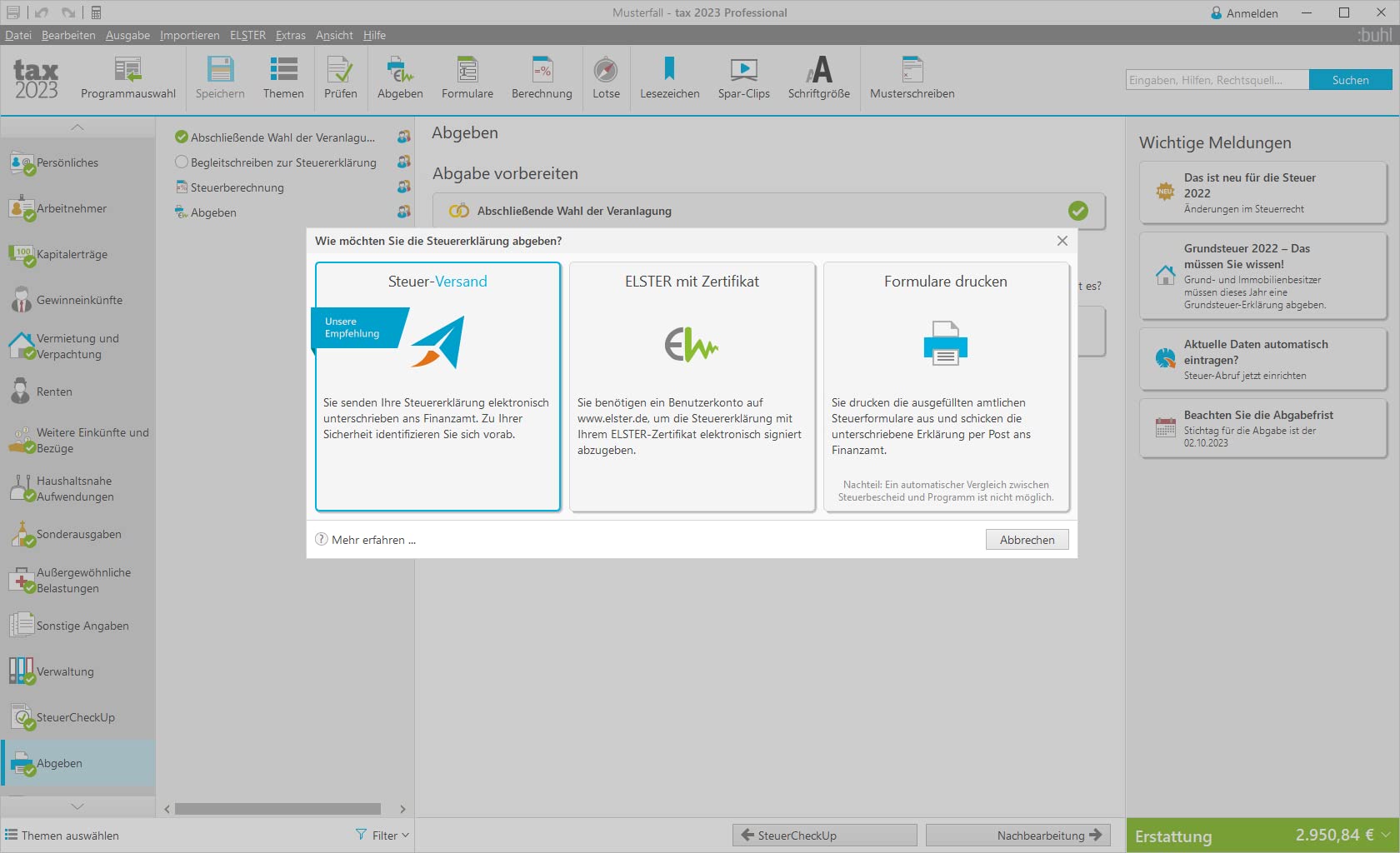The height and width of the screenshot is (853, 1400).
Task: Toggle Abschließende Wahl der Veranlagung checkmark
Action: pyautogui.click(x=181, y=137)
